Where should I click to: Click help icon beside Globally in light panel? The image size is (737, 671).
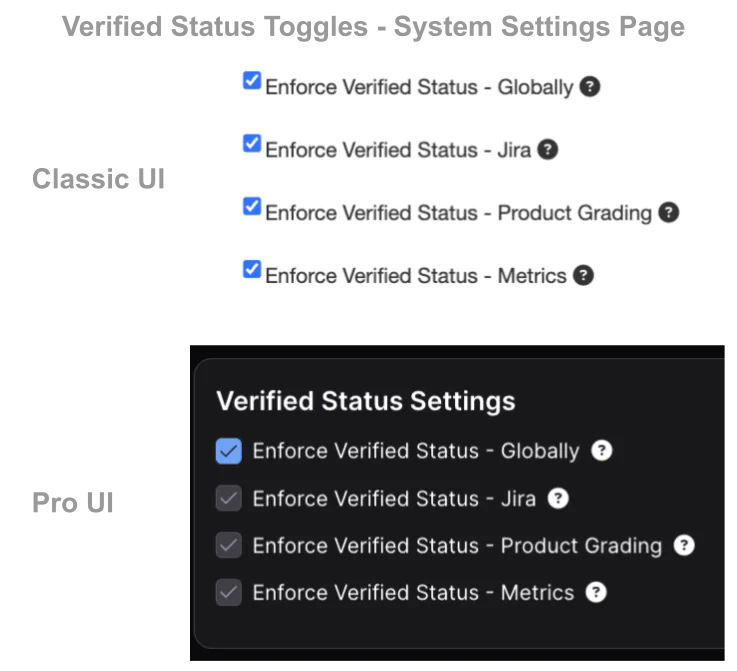(x=590, y=86)
